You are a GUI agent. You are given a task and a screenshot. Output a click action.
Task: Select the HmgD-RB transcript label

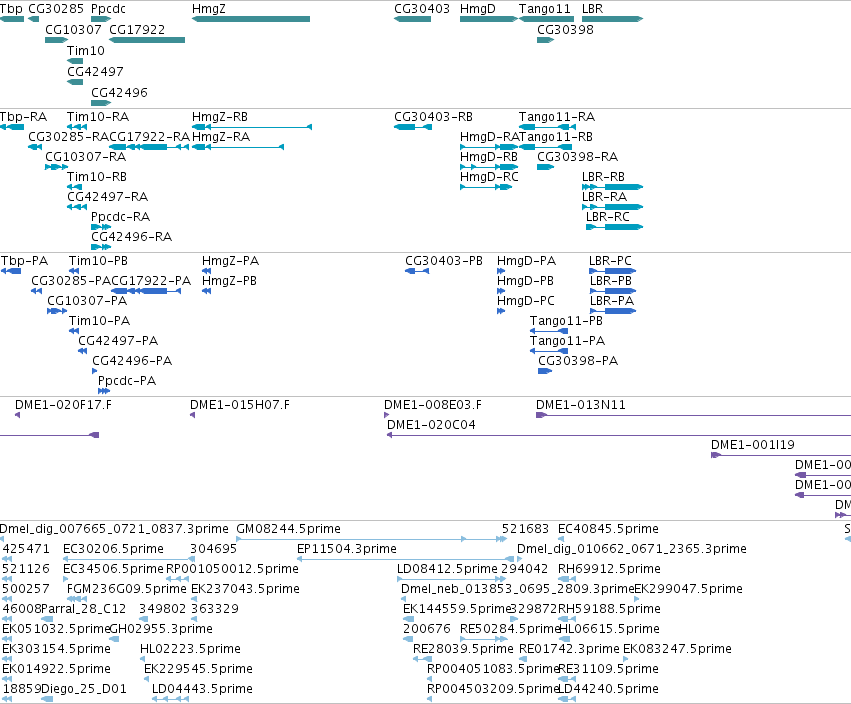489,157
